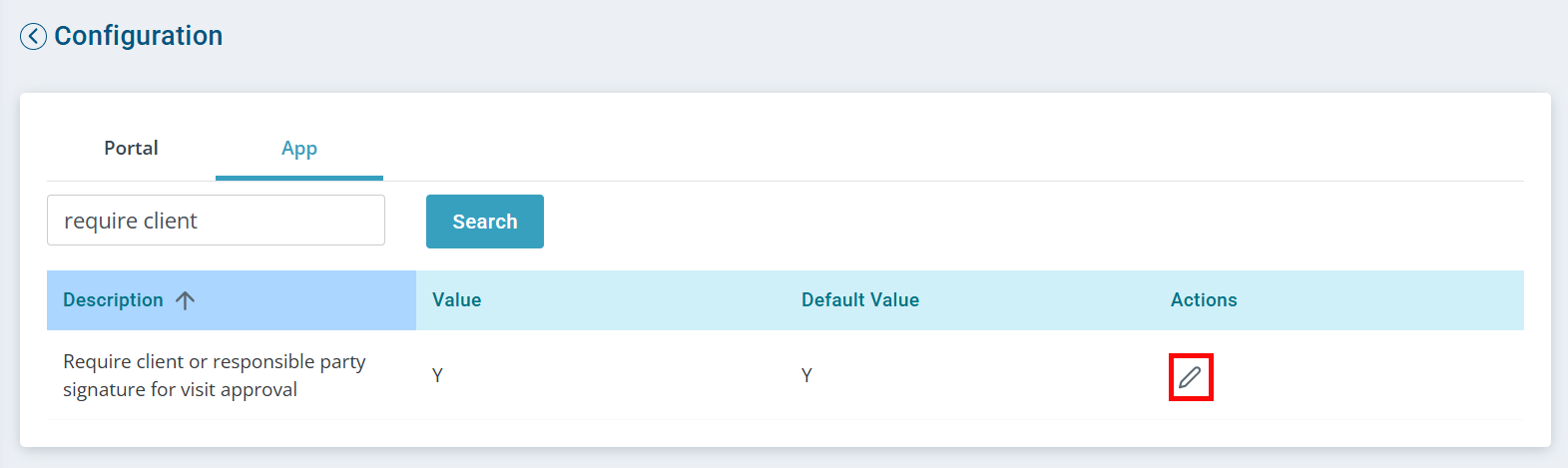Screen dimensions: 1568x468
Task: Click empty row area right of the pencil icon
Action: (1377, 376)
